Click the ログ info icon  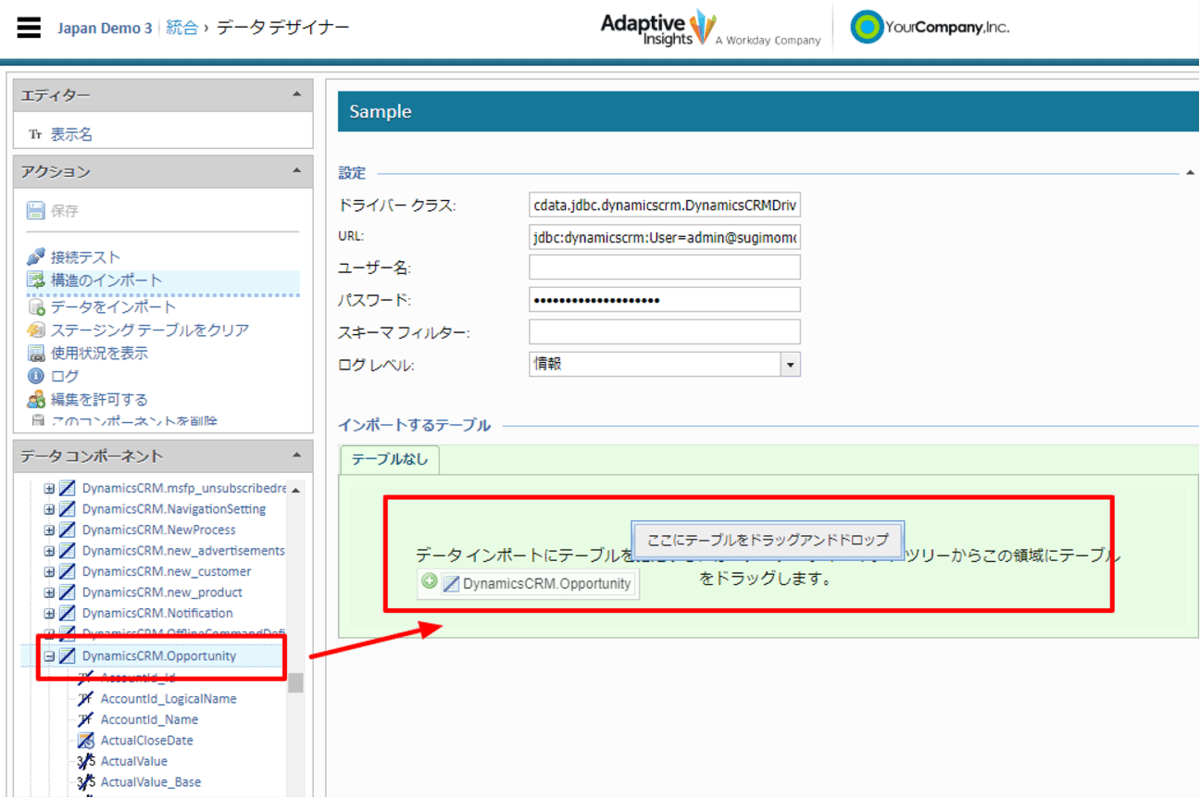click(x=36, y=376)
